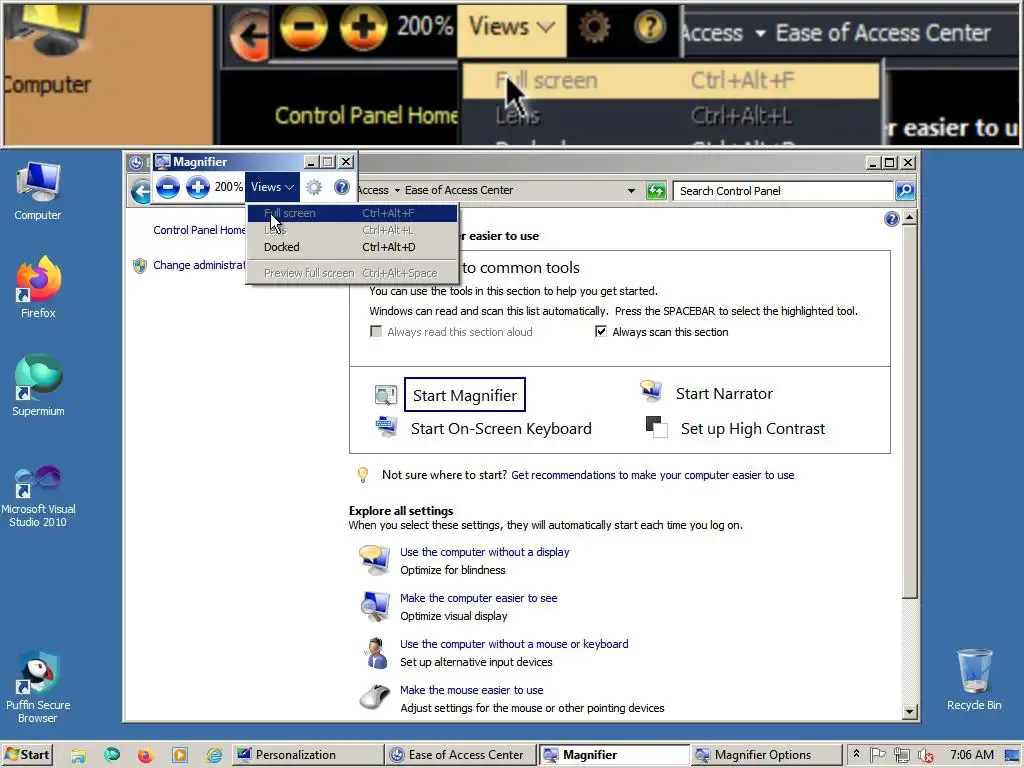Open the Computer desktop icon
Viewport: 1024px width, 768px height.
click(38, 191)
